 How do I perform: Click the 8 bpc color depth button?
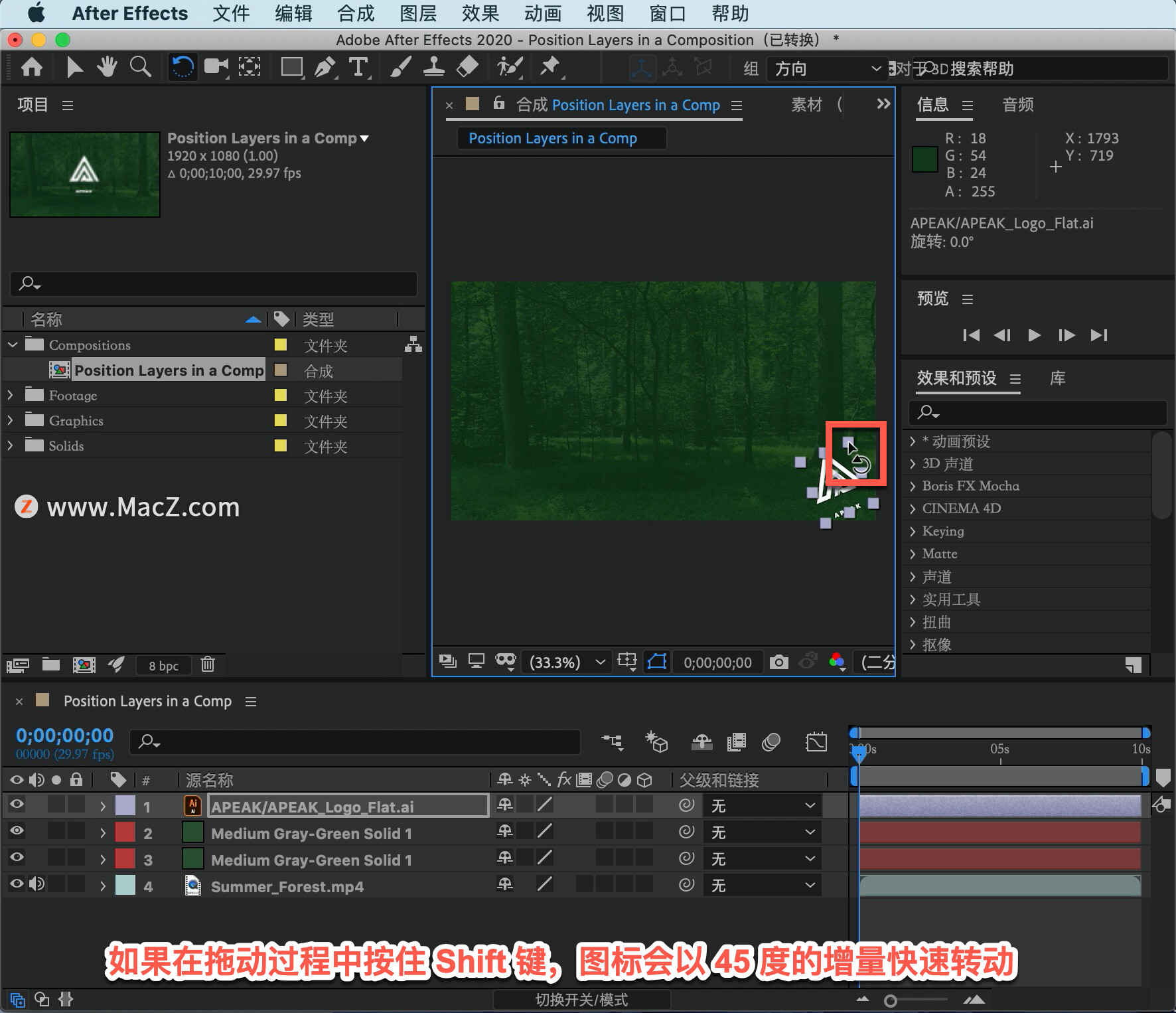[163, 666]
